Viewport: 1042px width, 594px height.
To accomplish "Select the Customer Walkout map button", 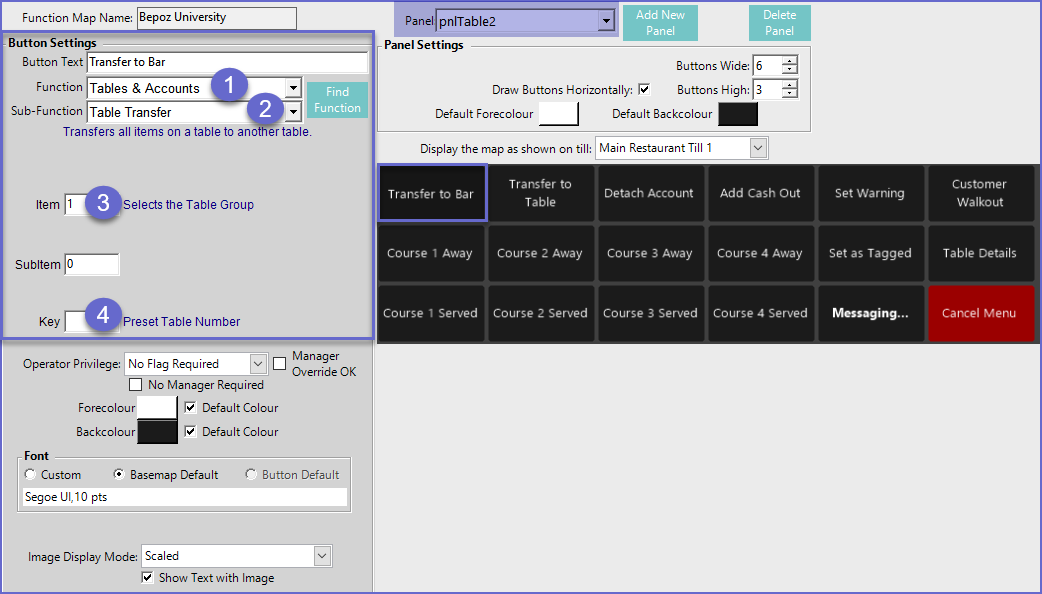I will click(x=980, y=193).
